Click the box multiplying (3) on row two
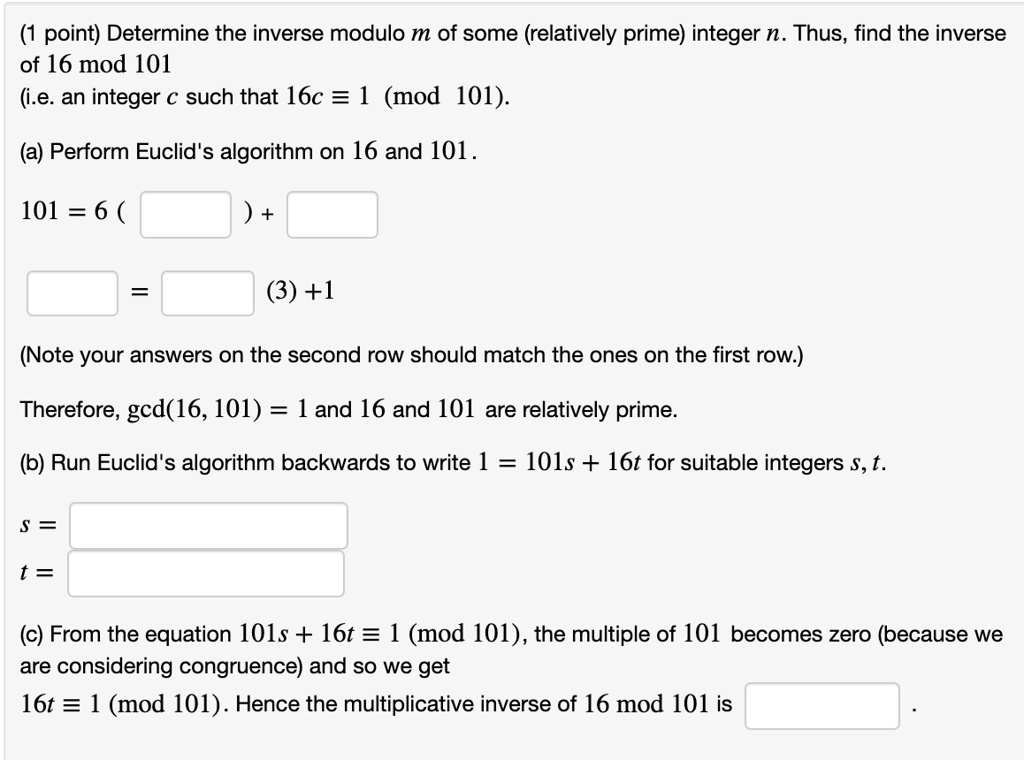1024x760 pixels. pyautogui.click(x=207, y=291)
